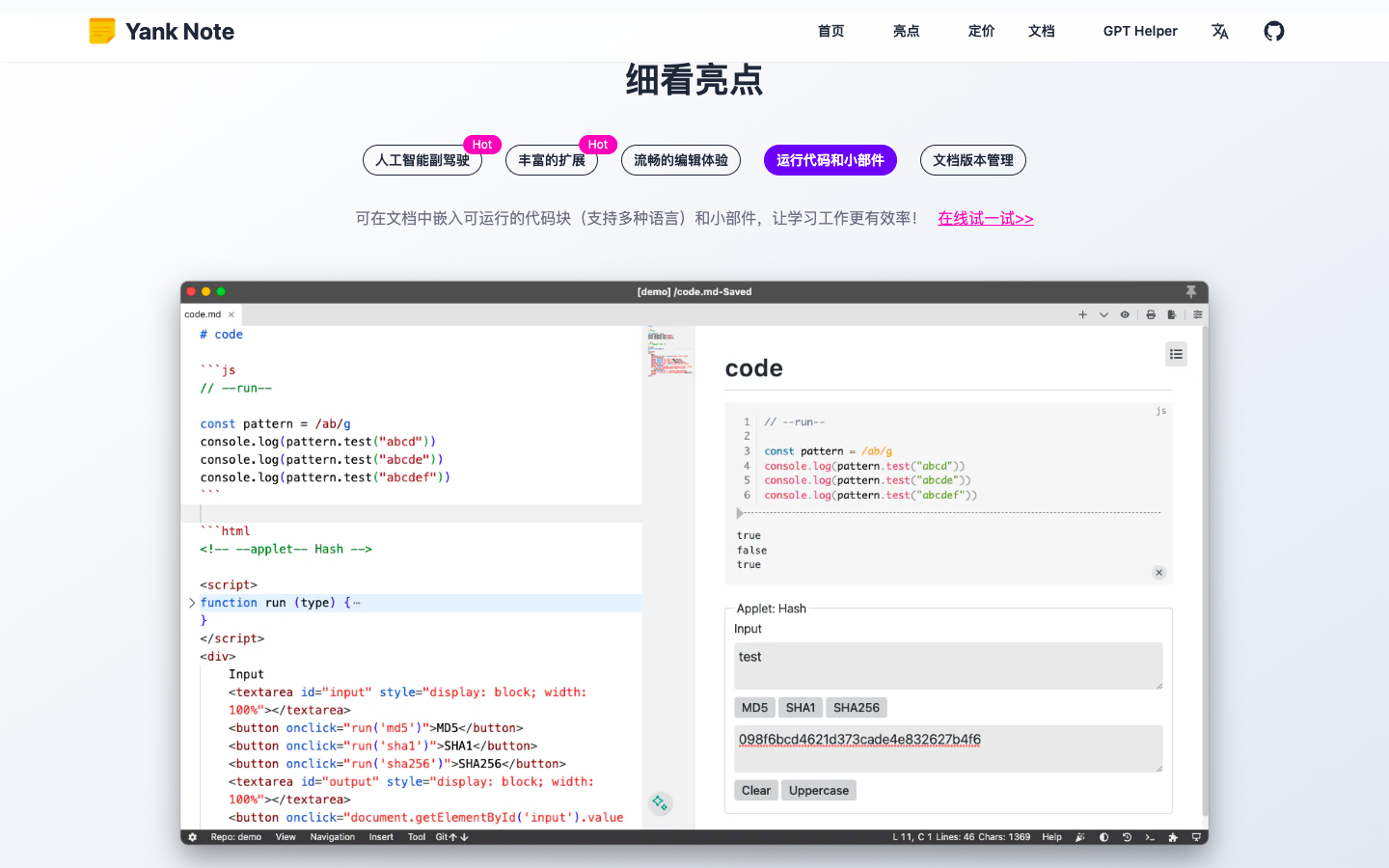The width and height of the screenshot is (1389, 868).
Task: Run the js code block with the play triangle
Action: click(740, 514)
